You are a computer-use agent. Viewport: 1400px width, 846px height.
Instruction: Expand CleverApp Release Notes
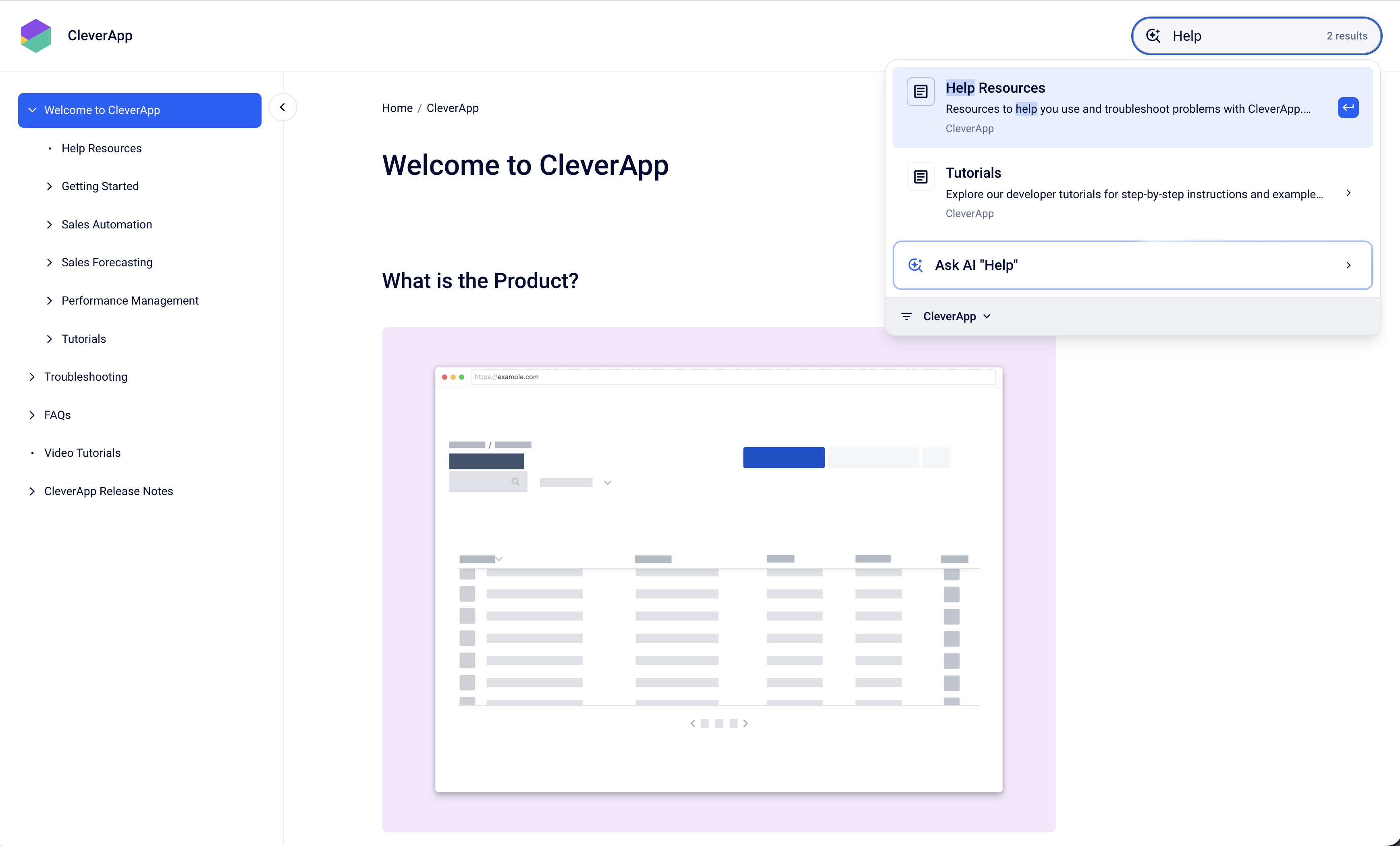[32, 491]
